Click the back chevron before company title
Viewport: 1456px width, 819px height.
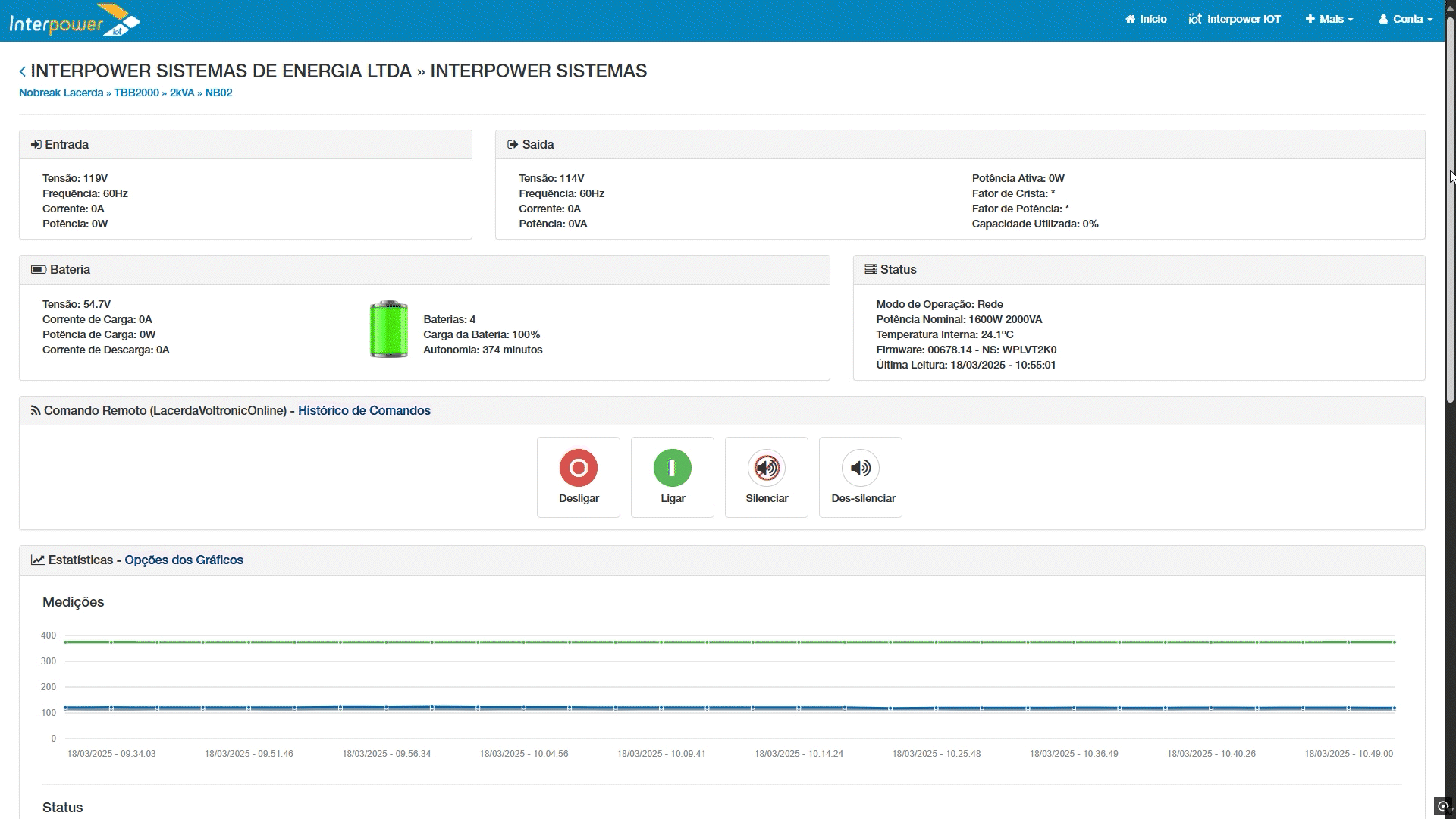click(x=23, y=71)
